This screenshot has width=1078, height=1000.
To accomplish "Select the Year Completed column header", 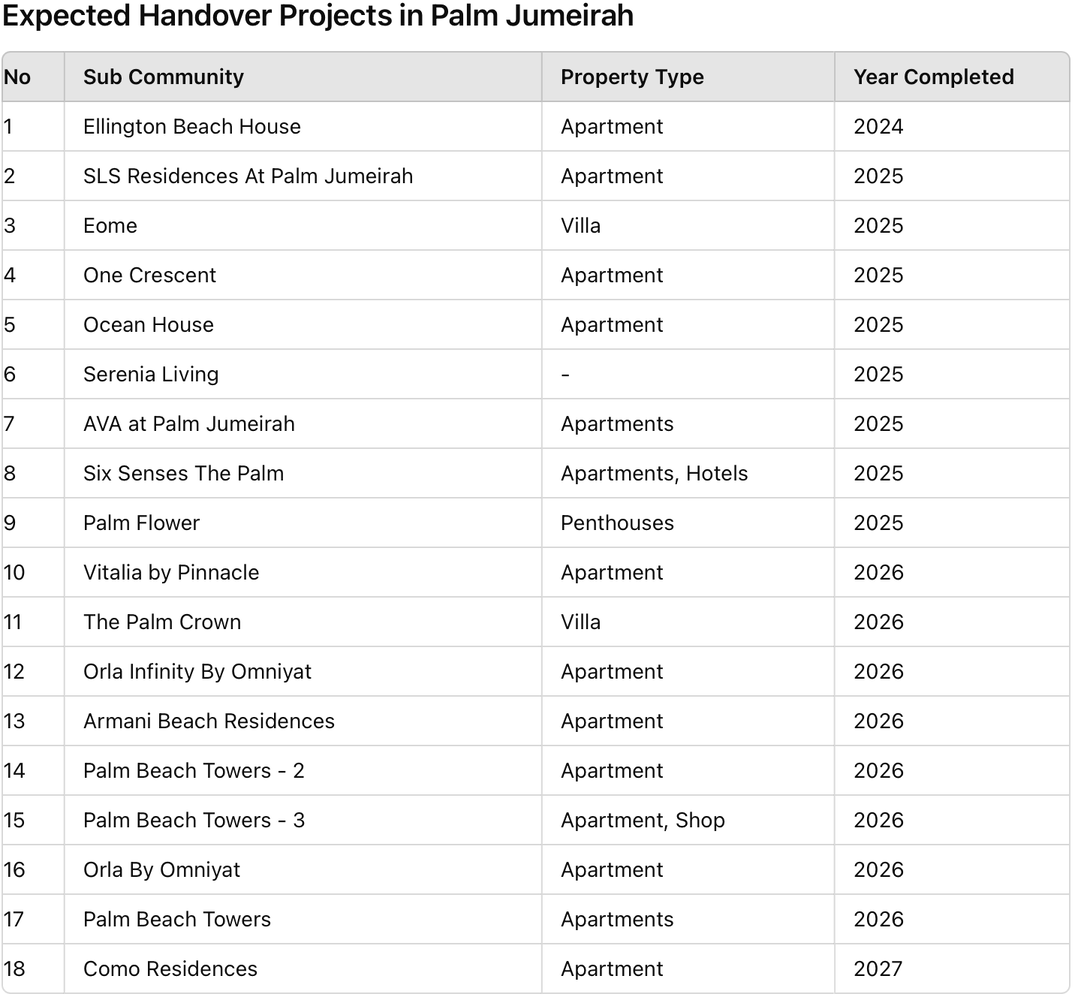I will tap(952, 77).
